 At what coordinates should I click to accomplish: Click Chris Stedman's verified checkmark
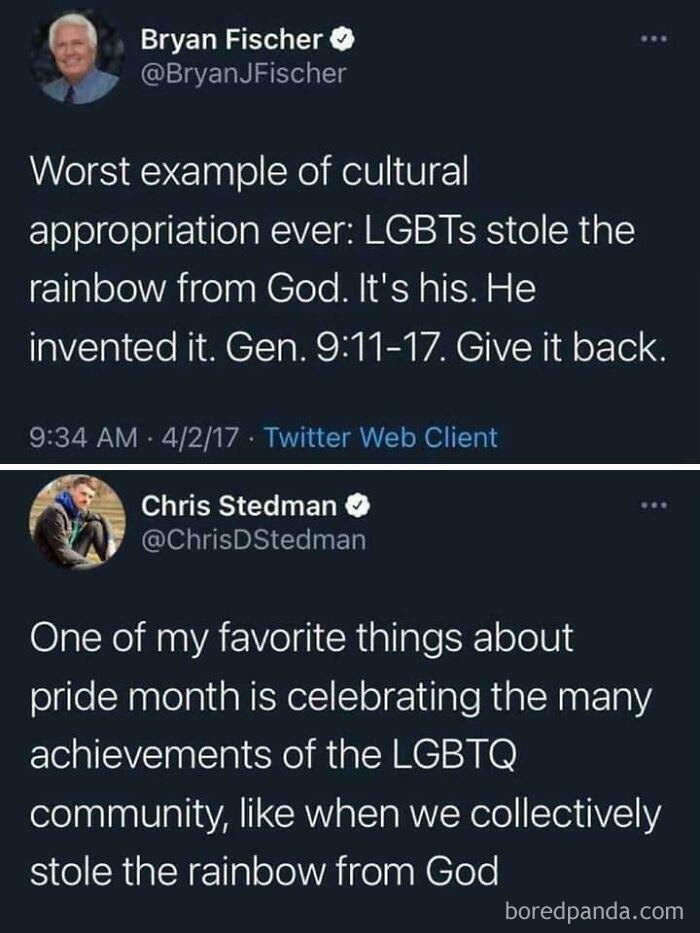pyautogui.click(x=359, y=506)
